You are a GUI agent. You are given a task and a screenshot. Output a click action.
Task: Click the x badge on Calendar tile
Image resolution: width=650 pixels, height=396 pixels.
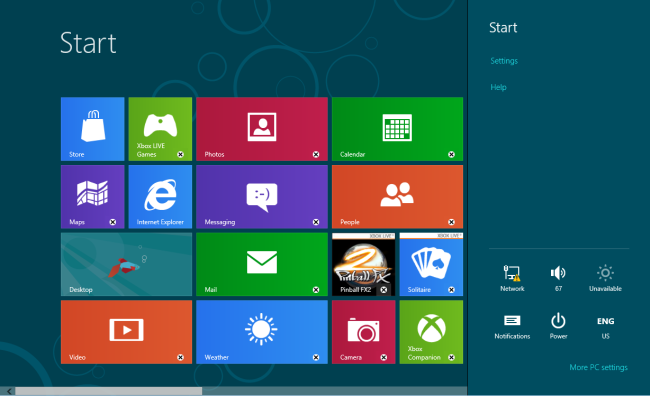click(x=451, y=154)
